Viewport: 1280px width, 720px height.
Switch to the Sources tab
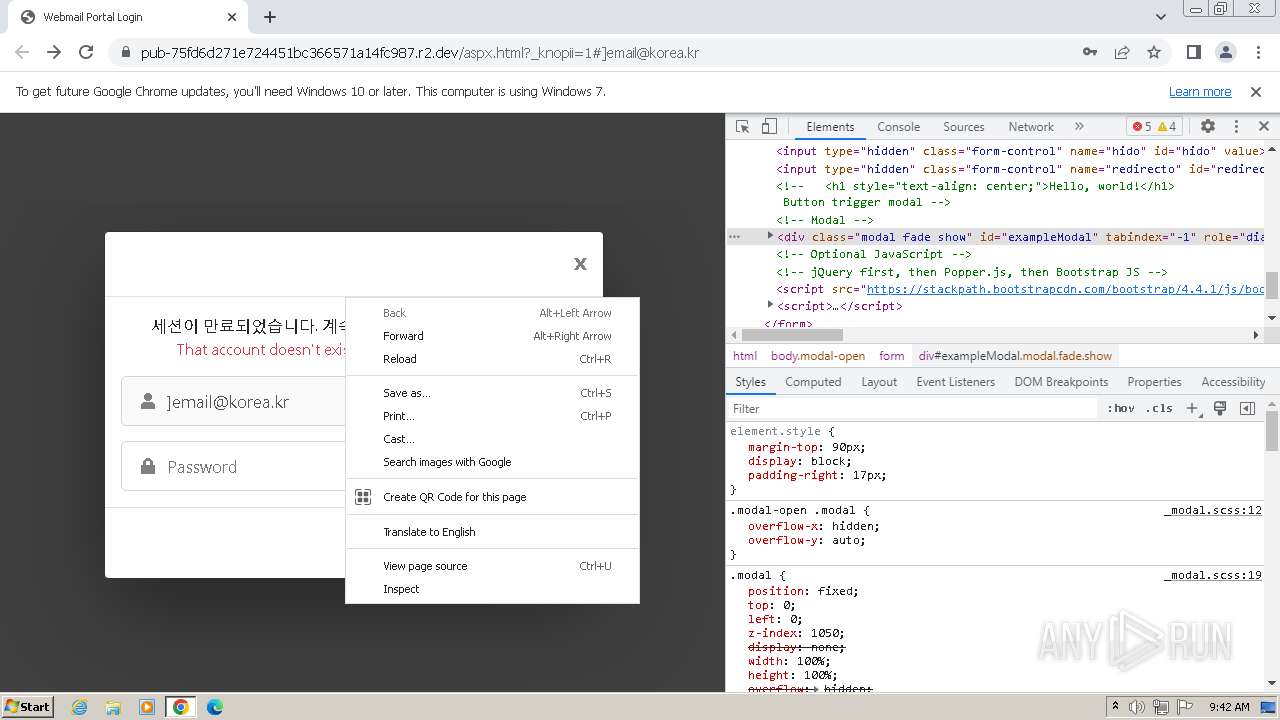coord(964,127)
